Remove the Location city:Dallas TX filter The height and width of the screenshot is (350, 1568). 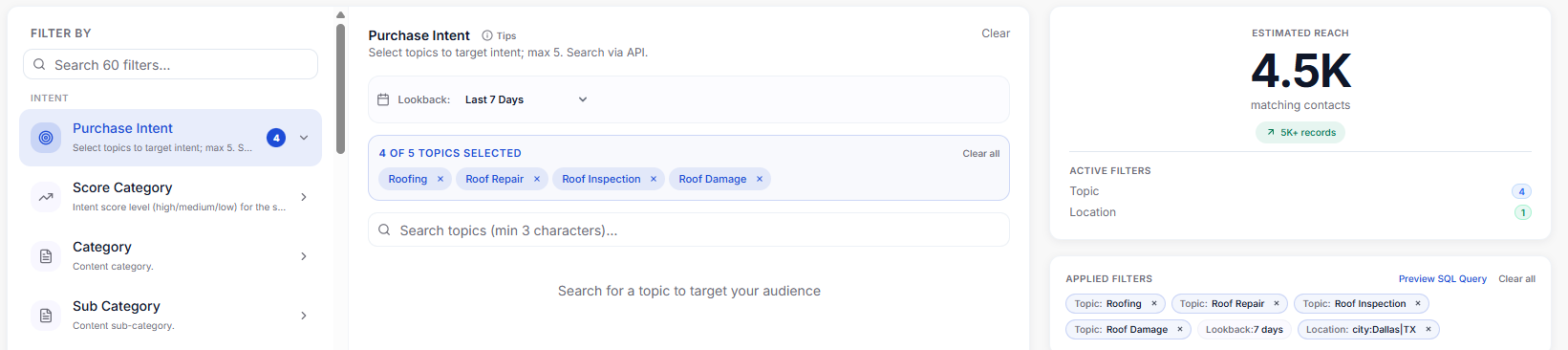(1428, 330)
